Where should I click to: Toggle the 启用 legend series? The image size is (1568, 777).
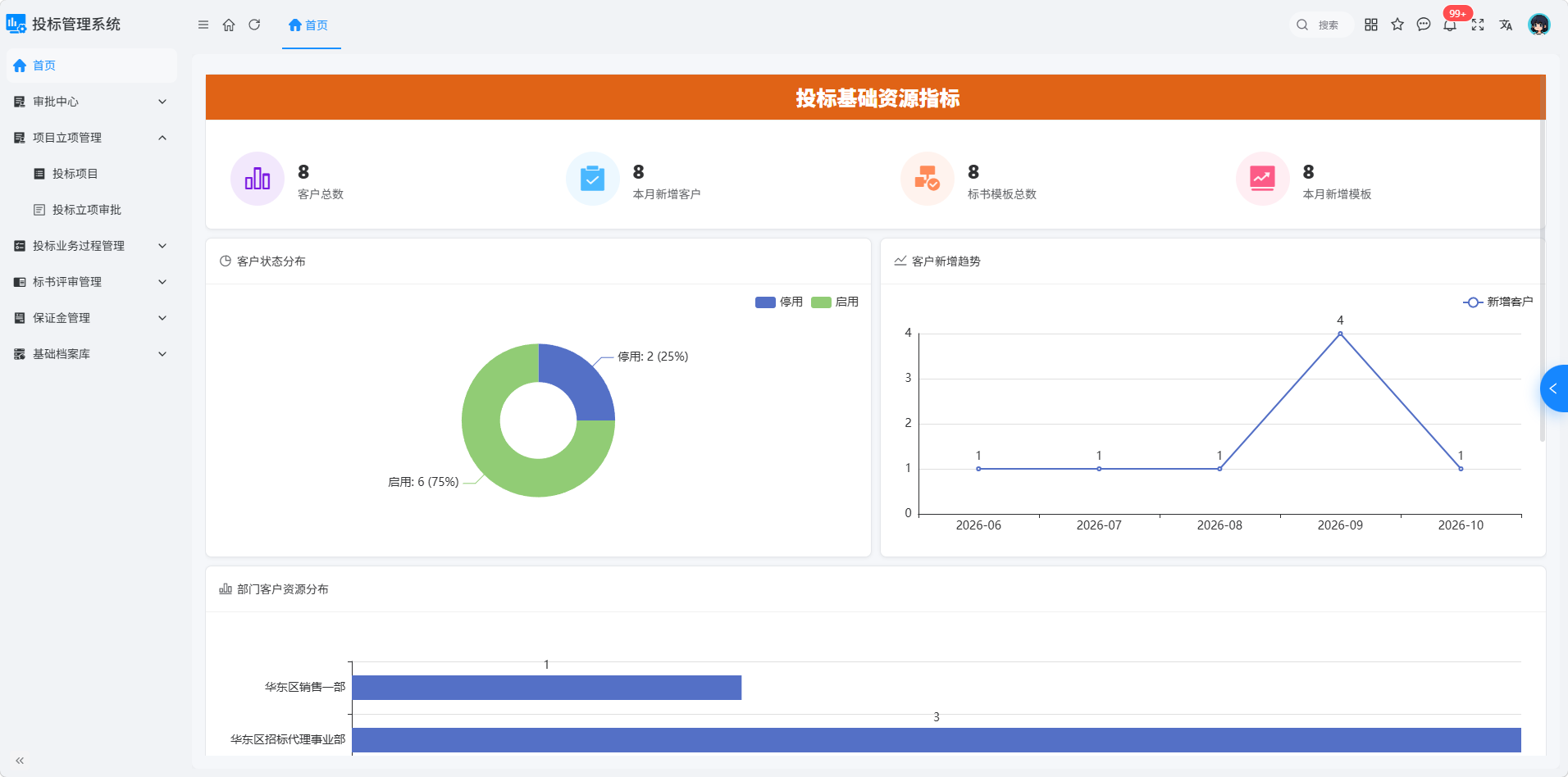835,302
